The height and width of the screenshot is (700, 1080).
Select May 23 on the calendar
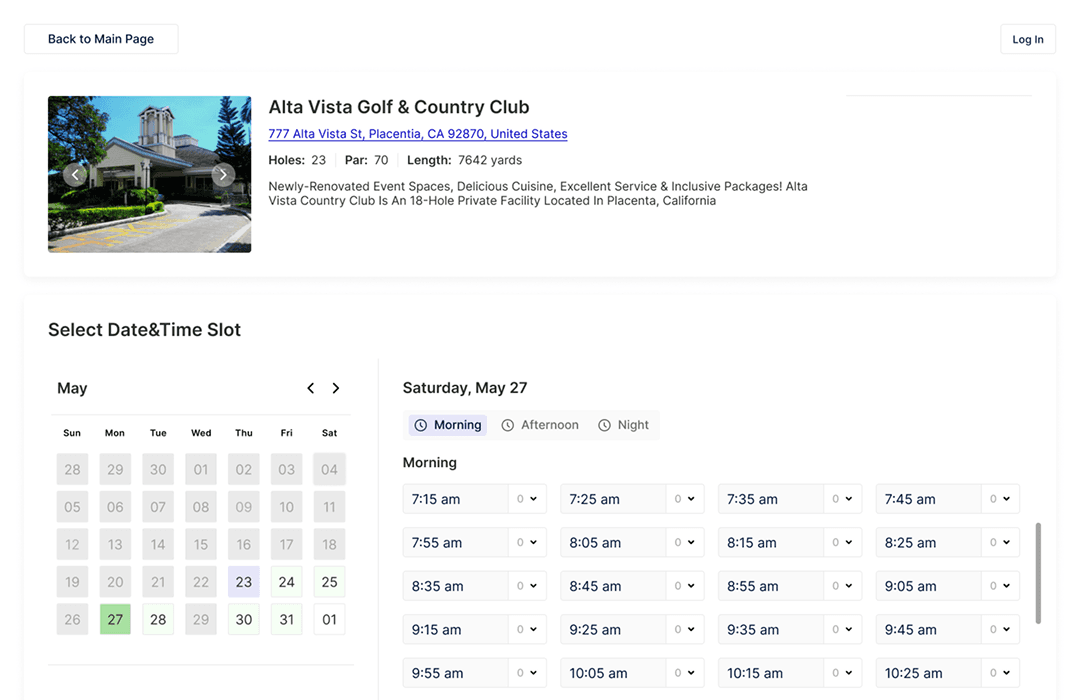pos(244,582)
